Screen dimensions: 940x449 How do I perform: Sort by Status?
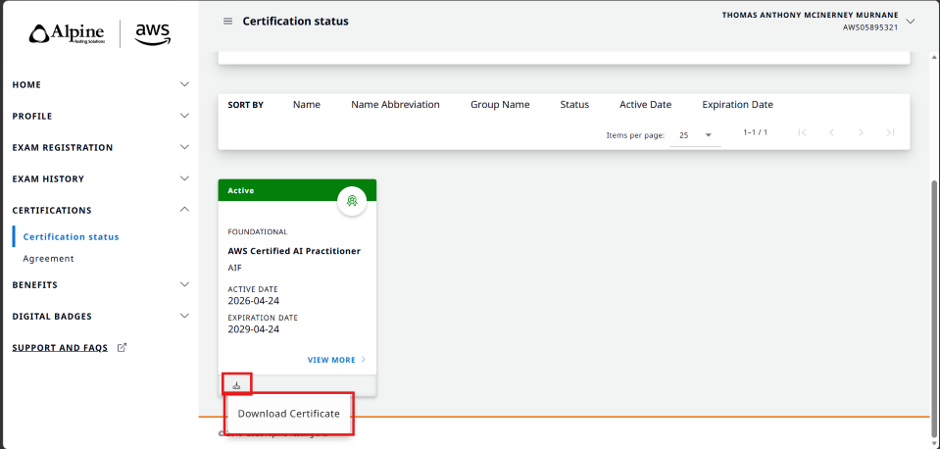[x=574, y=104]
